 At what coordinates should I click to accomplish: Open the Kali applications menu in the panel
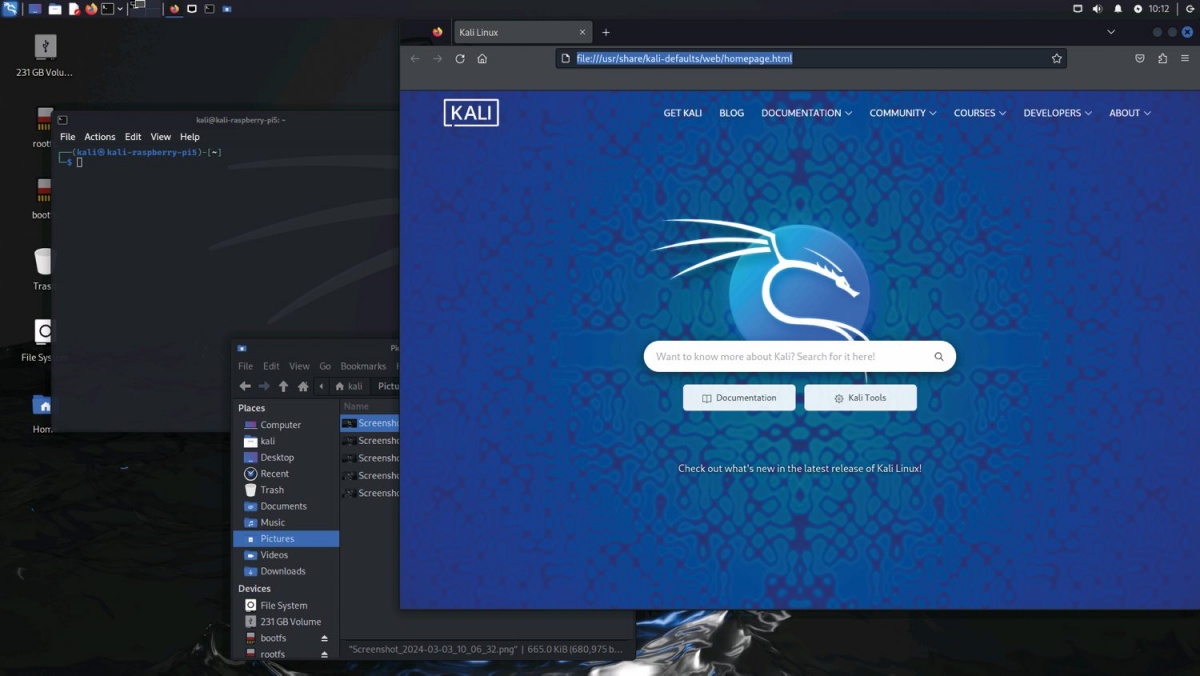tap(10, 8)
